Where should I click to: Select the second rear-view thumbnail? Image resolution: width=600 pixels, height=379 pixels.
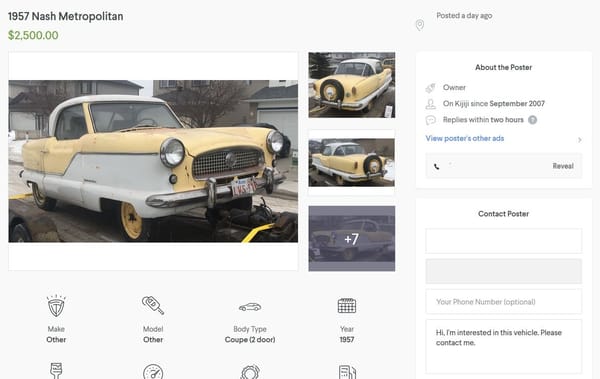click(x=352, y=162)
